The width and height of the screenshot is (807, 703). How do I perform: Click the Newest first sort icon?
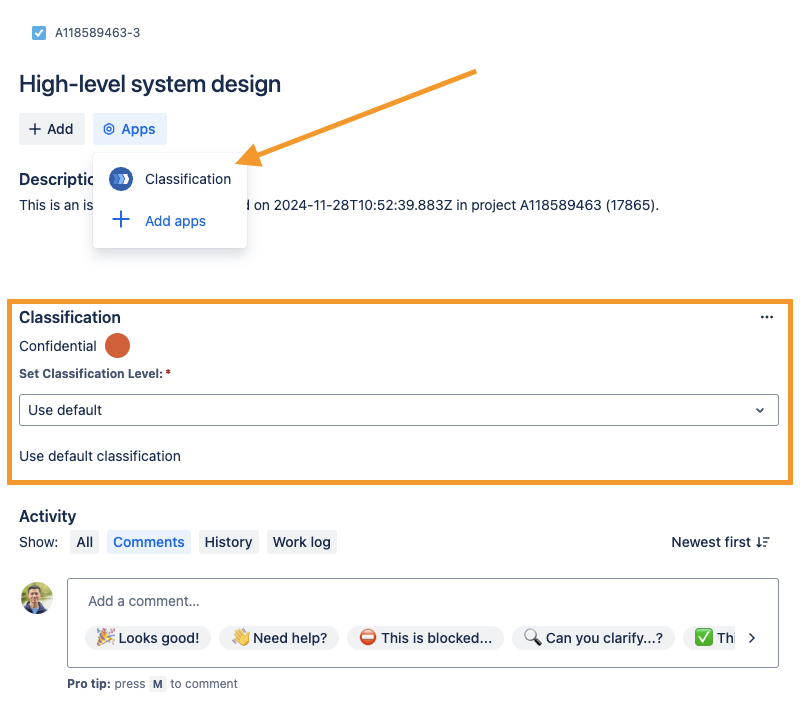coord(763,542)
